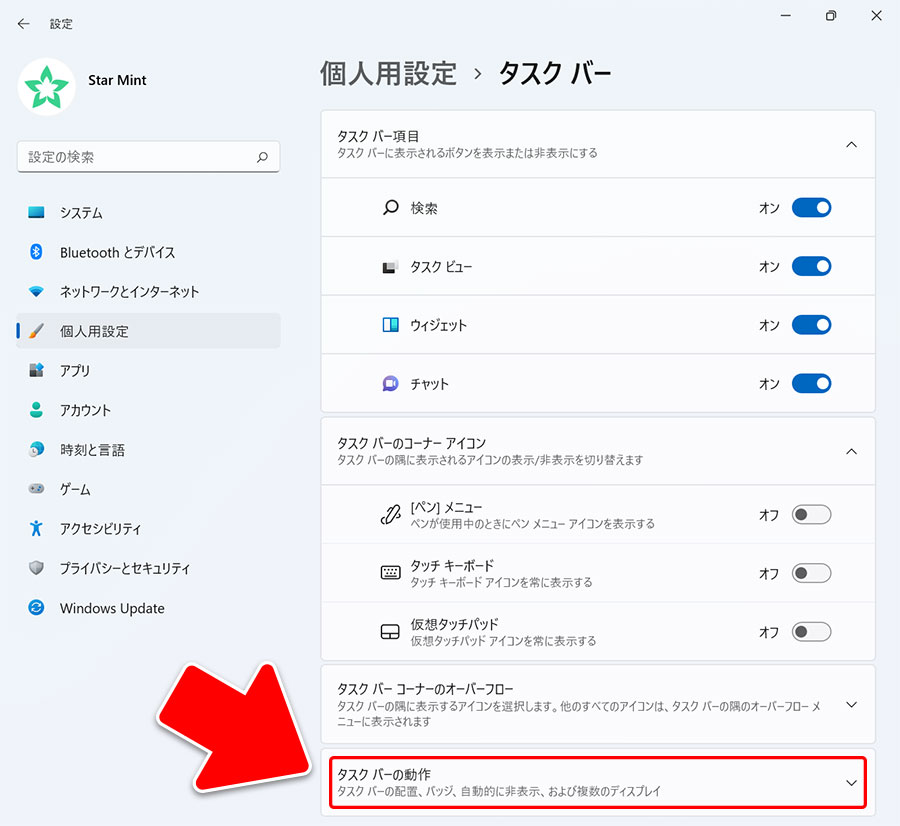Minimize the settings window

pos(786,15)
